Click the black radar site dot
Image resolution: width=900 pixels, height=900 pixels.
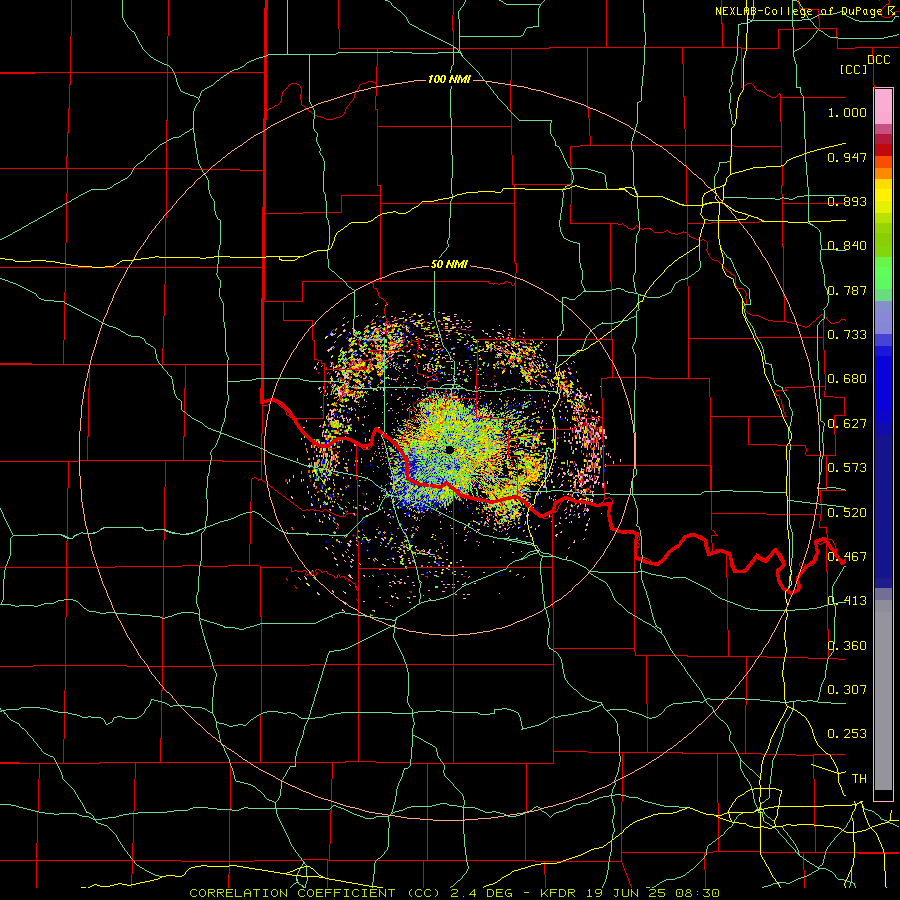coord(449,449)
